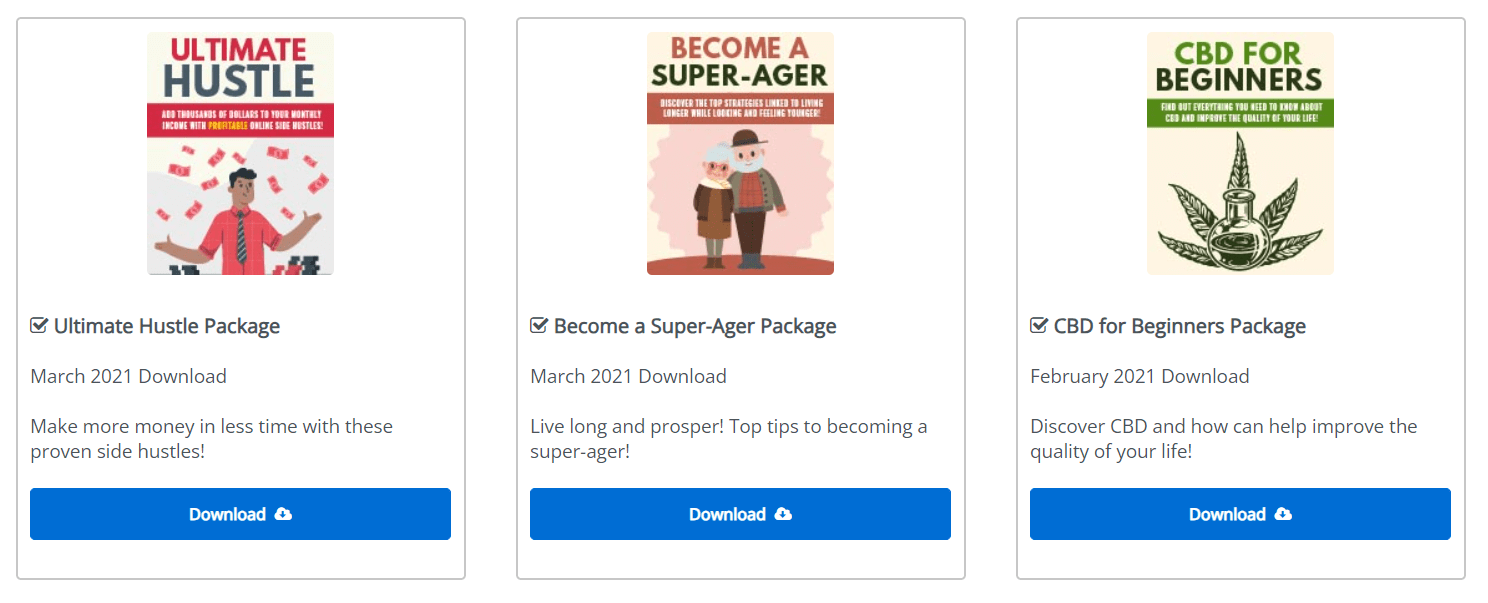The height and width of the screenshot is (603, 1488).
Task: Click the "Discover CBD" description text
Action: (1224, 439)
